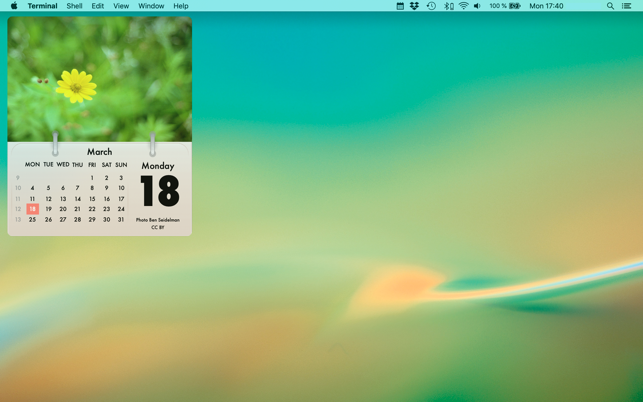Open Notification Center list icon
This screenshot has width=643, height=402.
626,6
